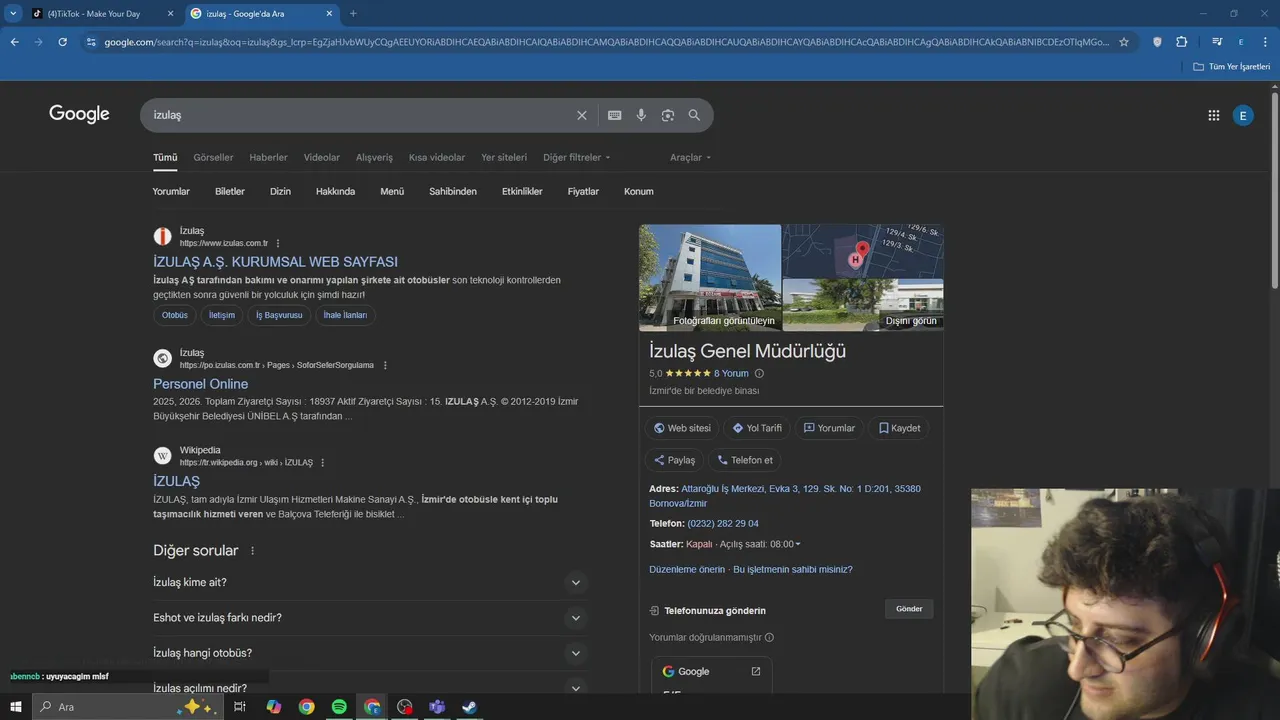Click Düzenleme önerin link

(x=687, y=570)
